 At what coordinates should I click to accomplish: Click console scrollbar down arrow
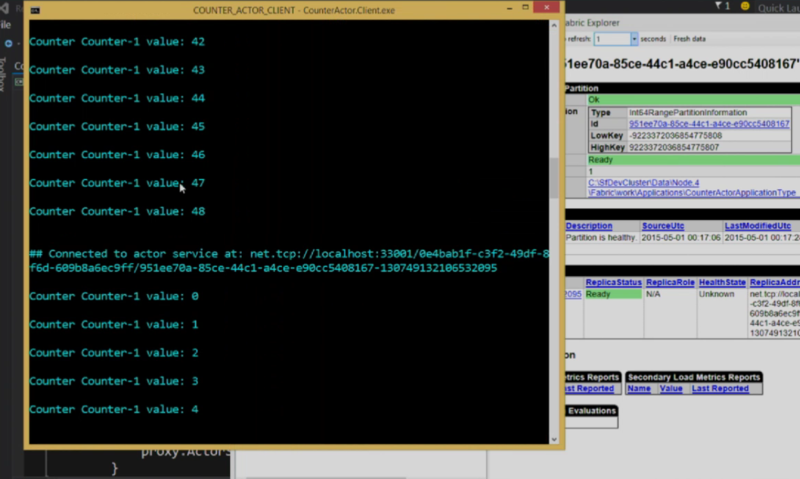point(554,440)
